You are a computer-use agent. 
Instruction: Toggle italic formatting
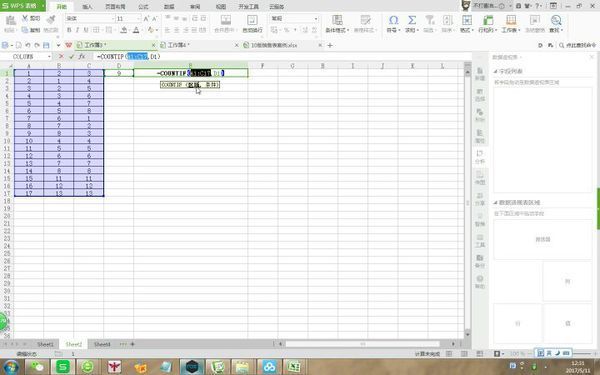tap(77, 30)
